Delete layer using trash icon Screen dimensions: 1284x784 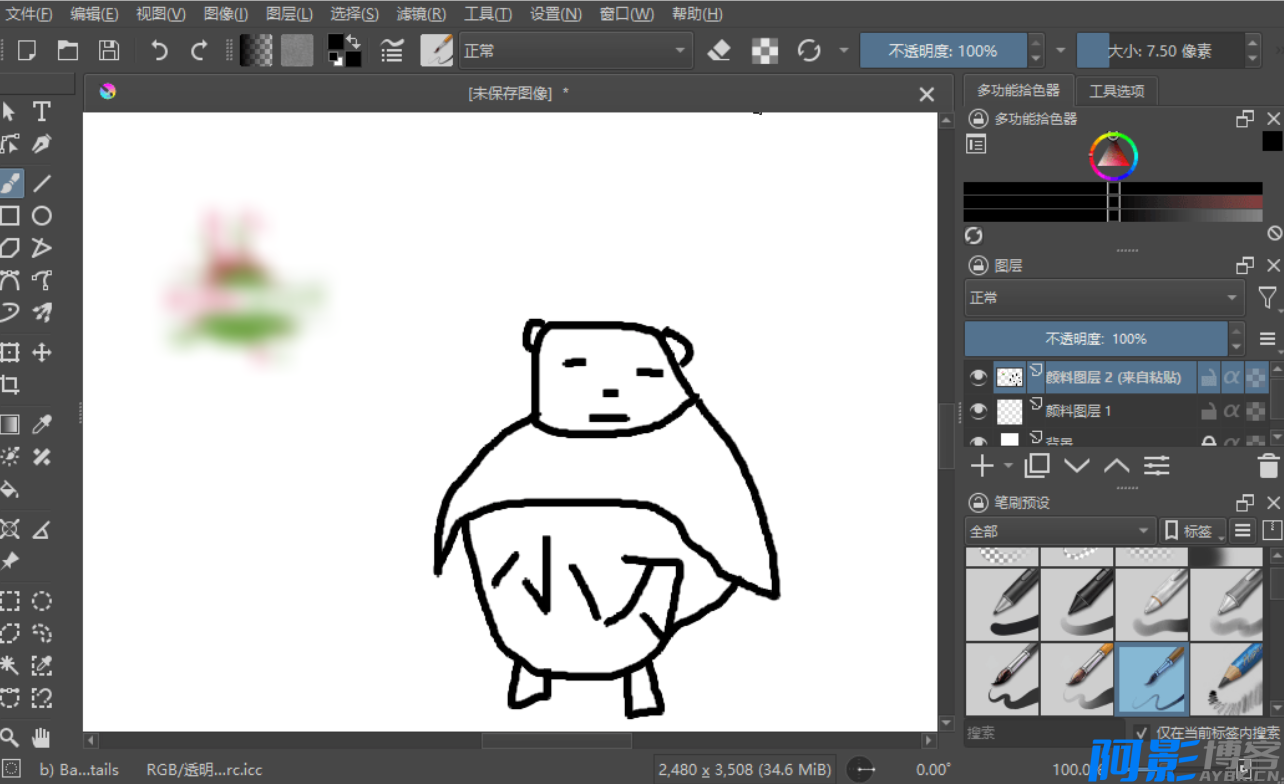(1268, 466)
